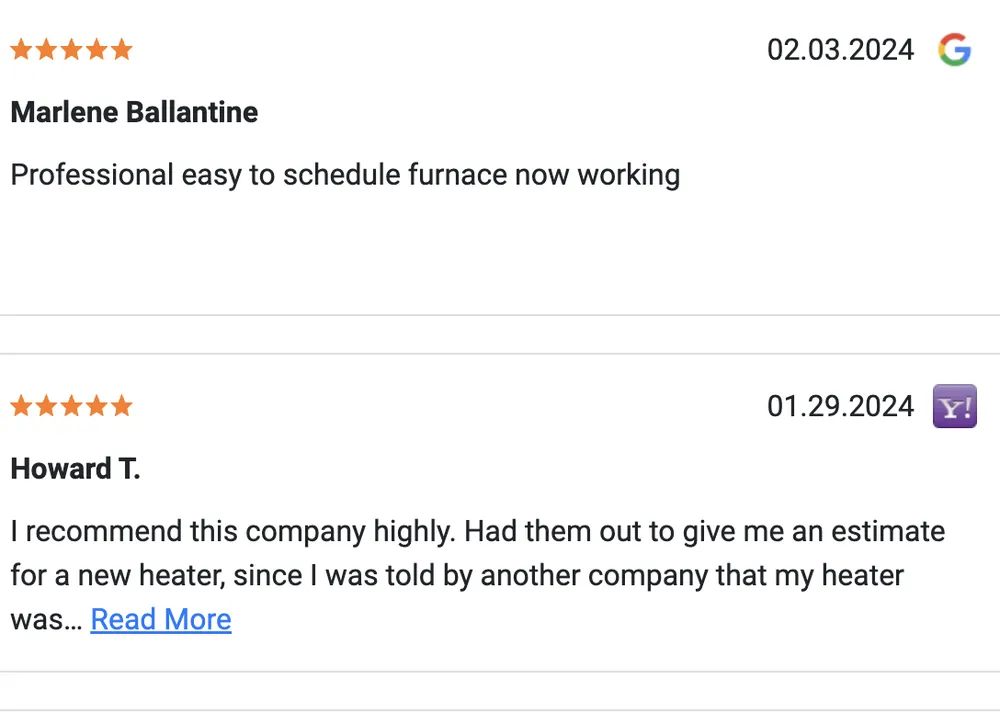Click the 01.29.2024 review date

pos(840,406)
